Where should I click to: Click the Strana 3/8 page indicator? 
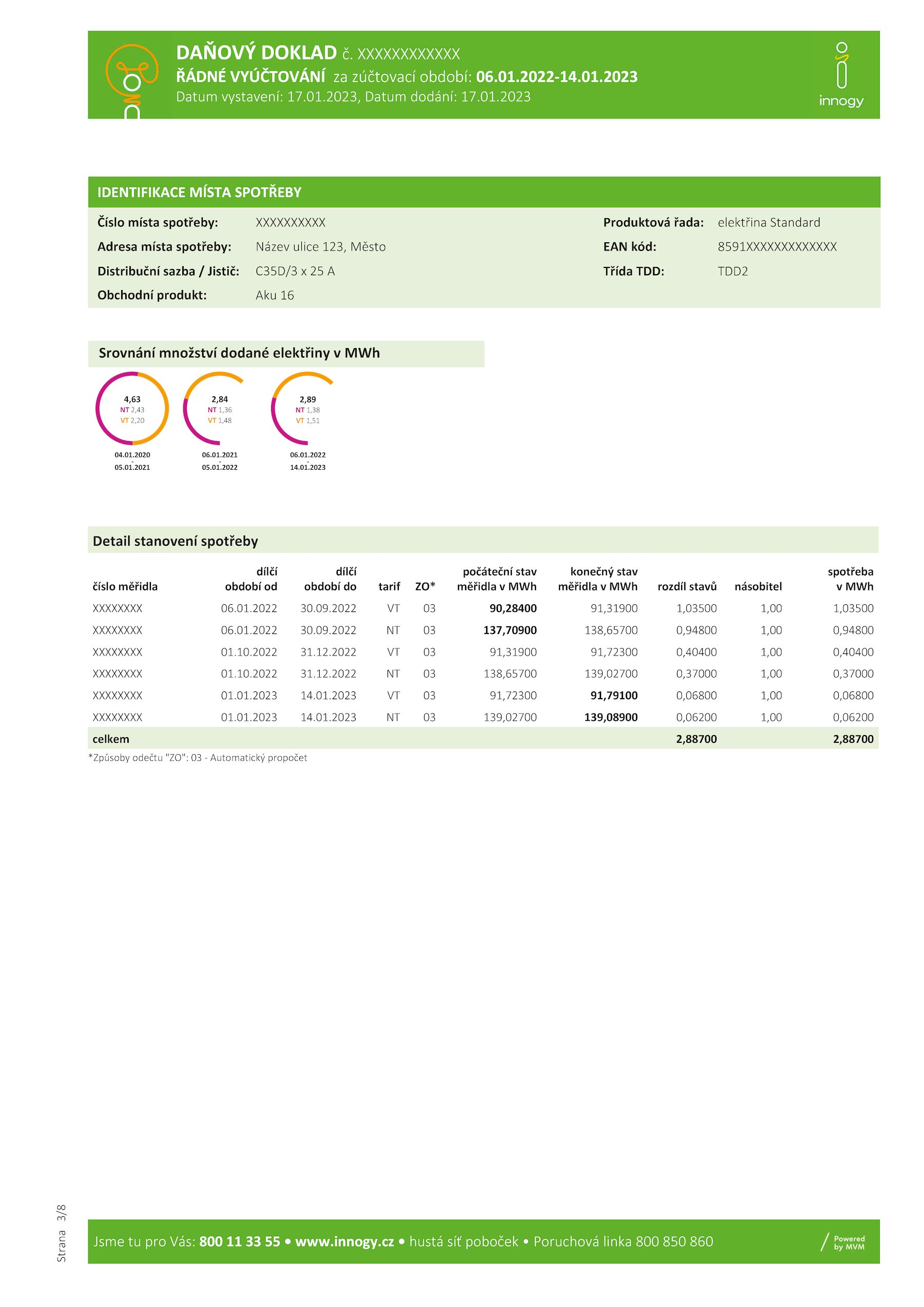click(x=62, y=1233)
